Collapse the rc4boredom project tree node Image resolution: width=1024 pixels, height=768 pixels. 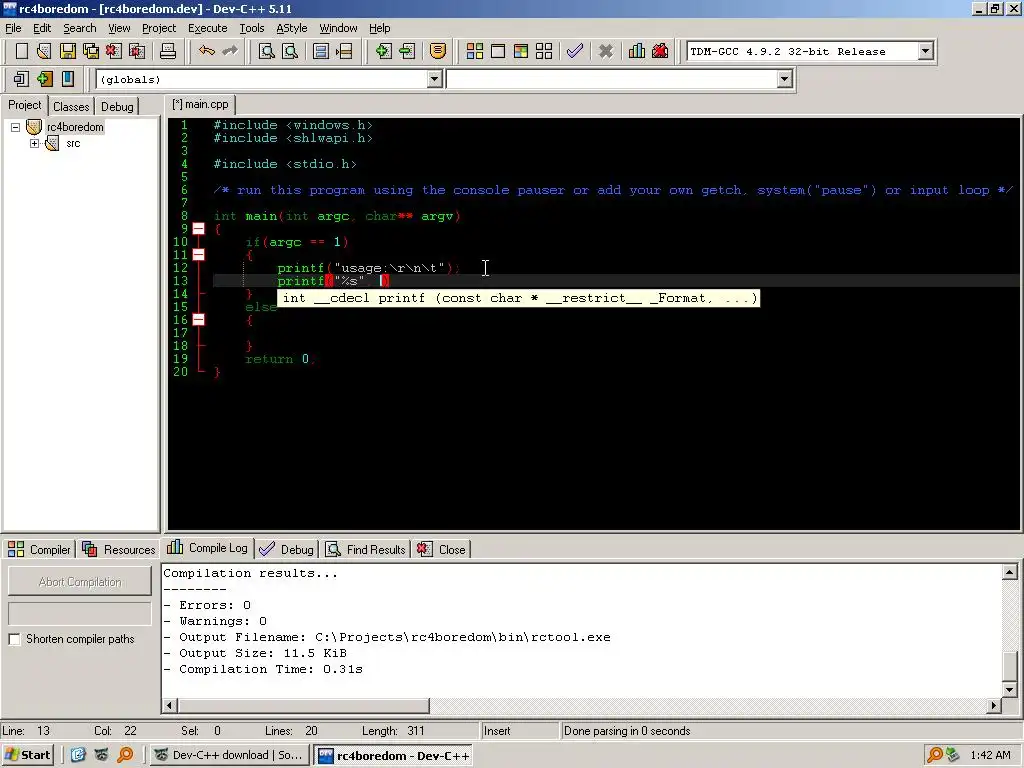point(15,127)
